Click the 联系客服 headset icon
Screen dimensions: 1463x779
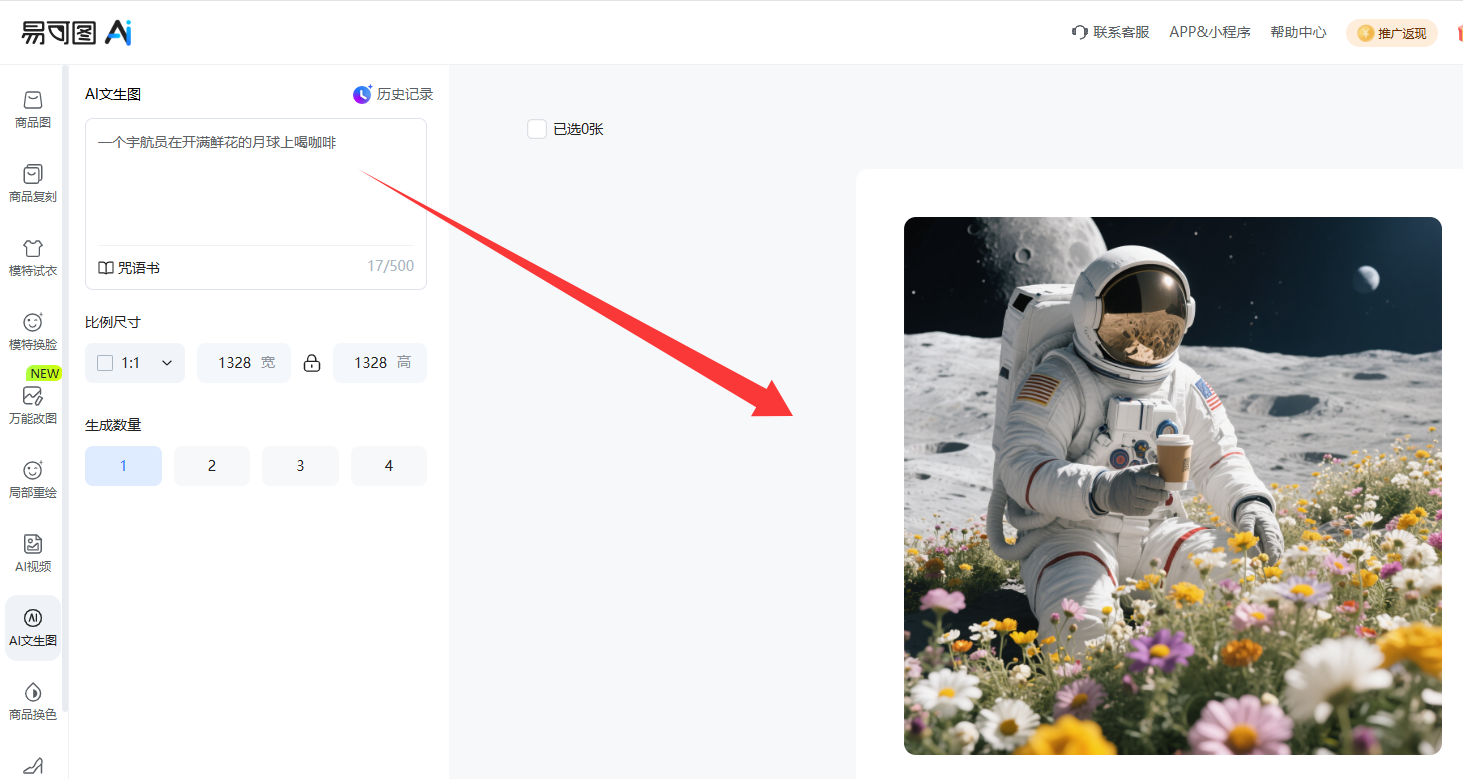(1079, 32)
